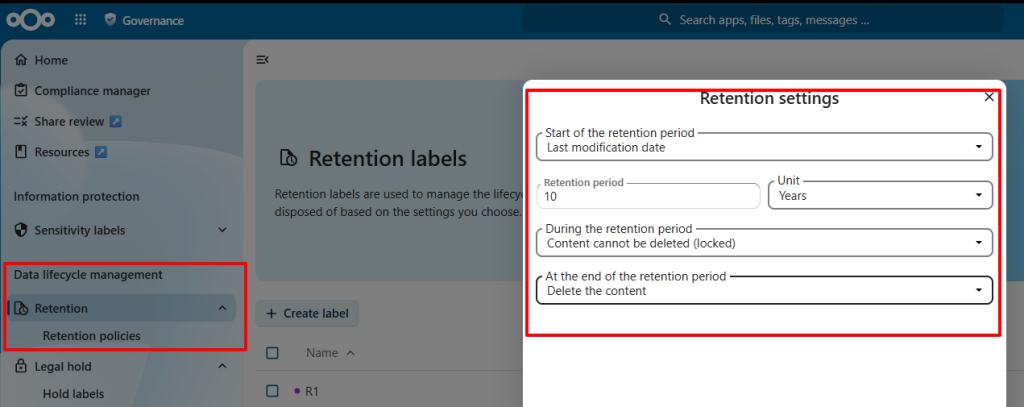Expand the Sensitivity labels section
The image size is (1024, 407).
pyautogui.click(x=222, y=230)
